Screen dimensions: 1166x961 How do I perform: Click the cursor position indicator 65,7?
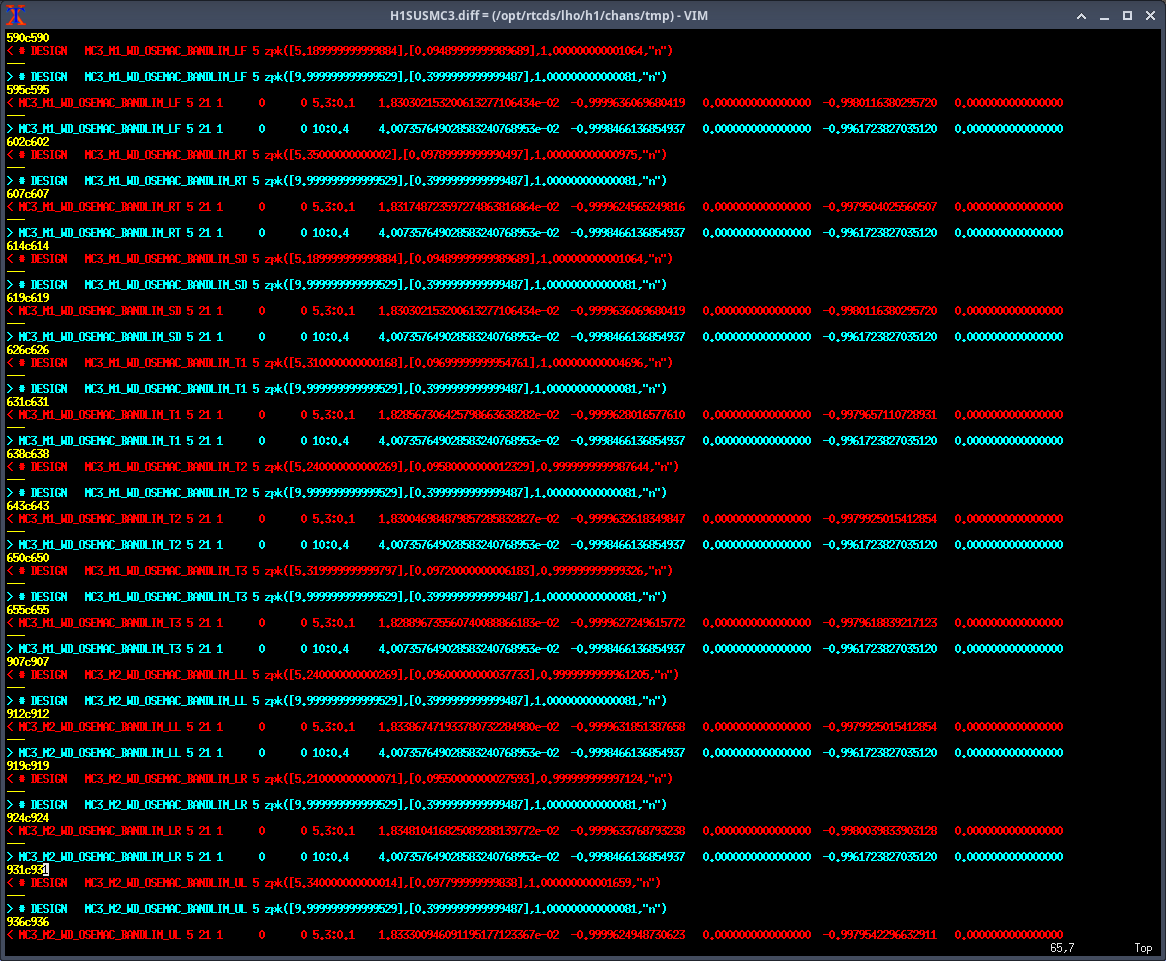pyautogui.click(x=1063, y=948)
